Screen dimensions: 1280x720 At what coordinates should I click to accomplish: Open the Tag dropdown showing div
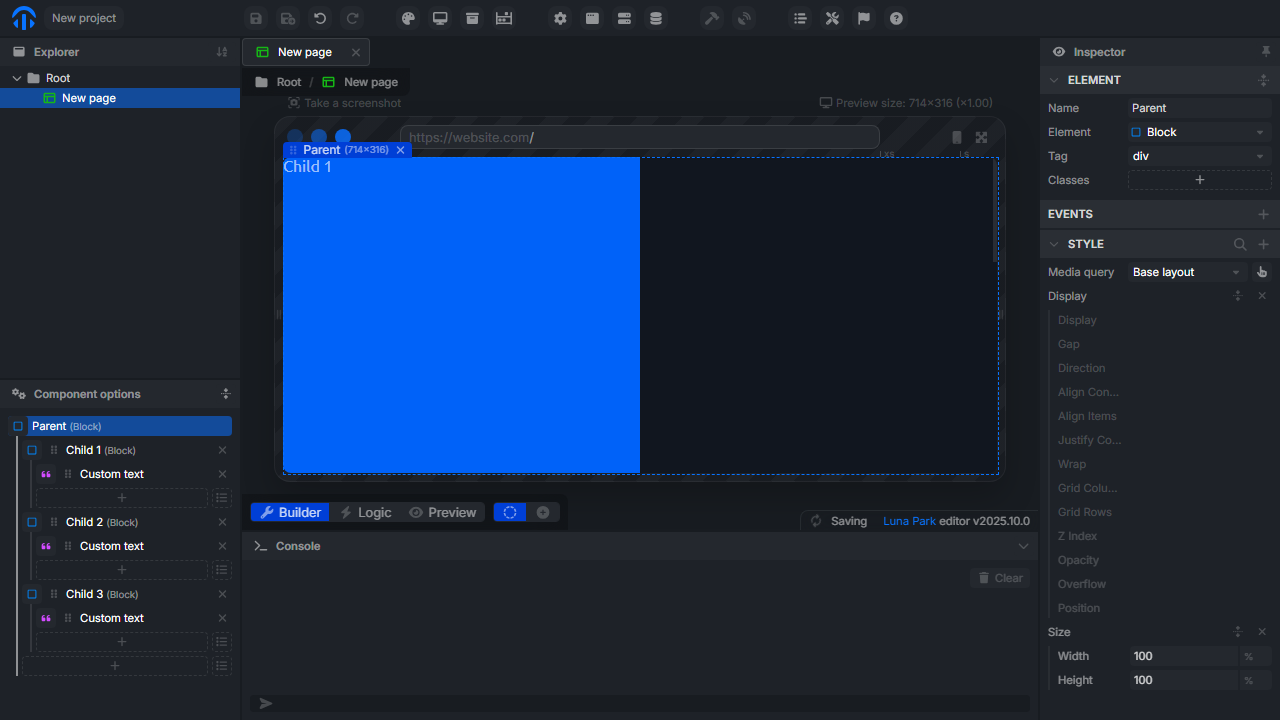pos(1198,155)
